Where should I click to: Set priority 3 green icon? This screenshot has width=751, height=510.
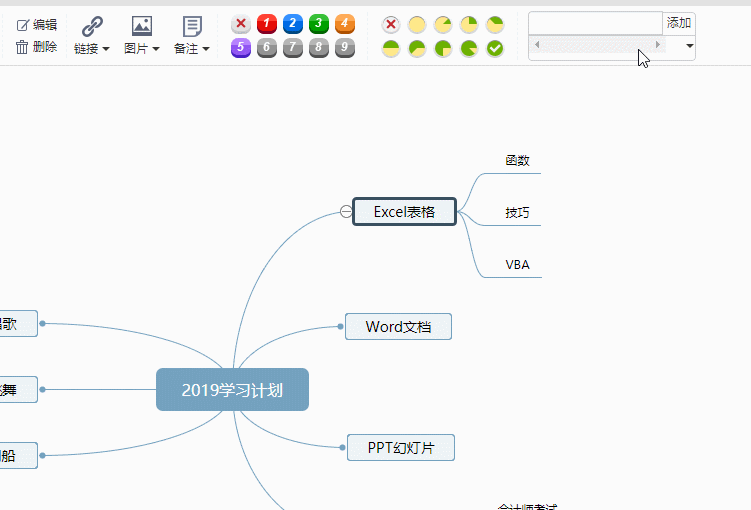tap(319, 24)
